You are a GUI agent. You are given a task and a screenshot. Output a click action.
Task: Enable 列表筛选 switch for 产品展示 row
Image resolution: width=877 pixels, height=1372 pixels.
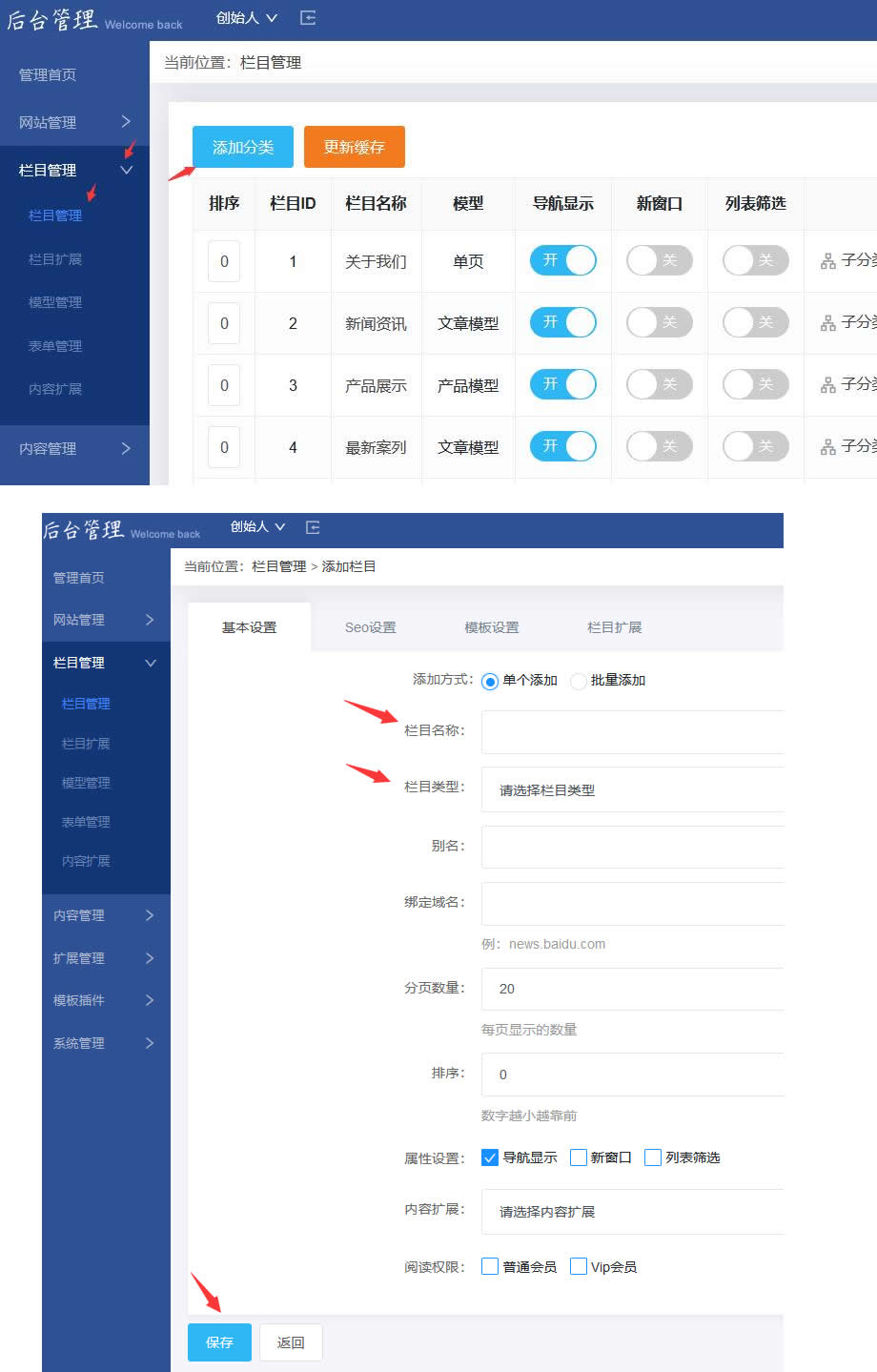[x=755, y=384]
